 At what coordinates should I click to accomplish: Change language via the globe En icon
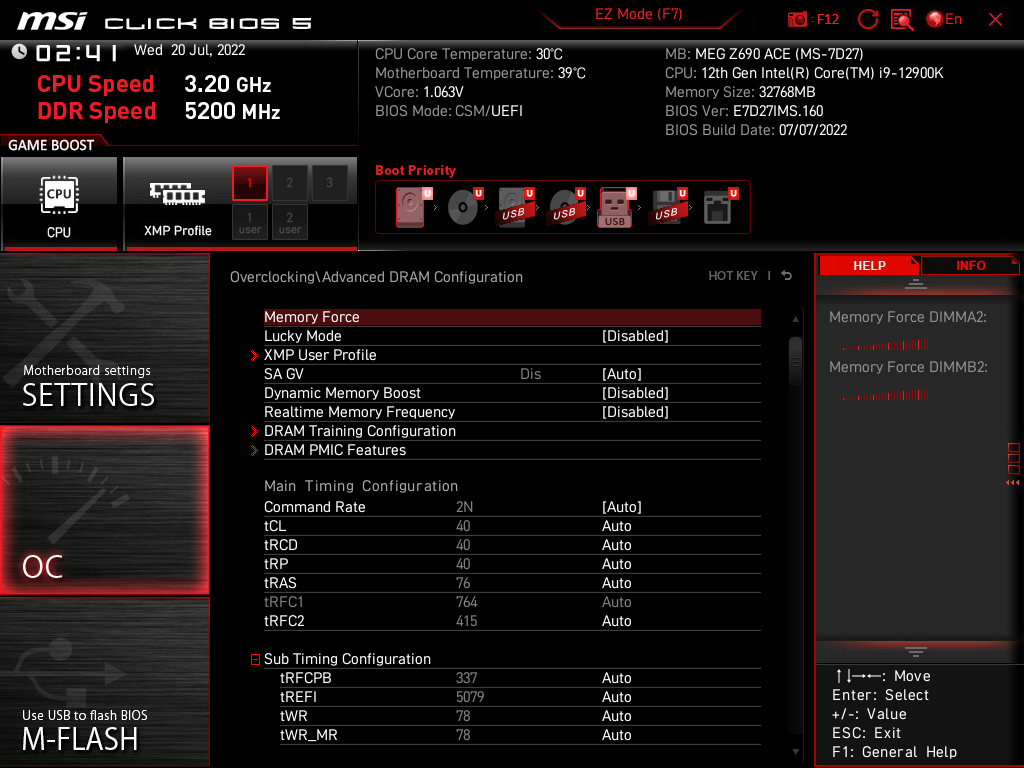click(944, 20)
